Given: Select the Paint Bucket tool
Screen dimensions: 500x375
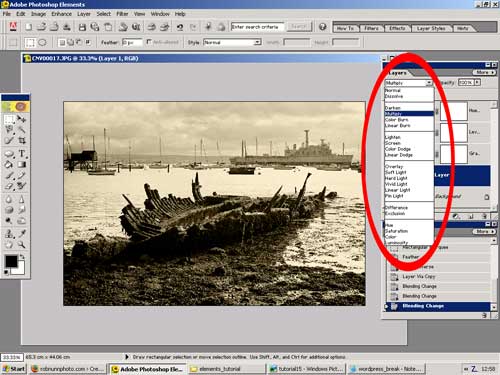Looking at the screenshot, I should pyautogui.click(x=9, y=164).
